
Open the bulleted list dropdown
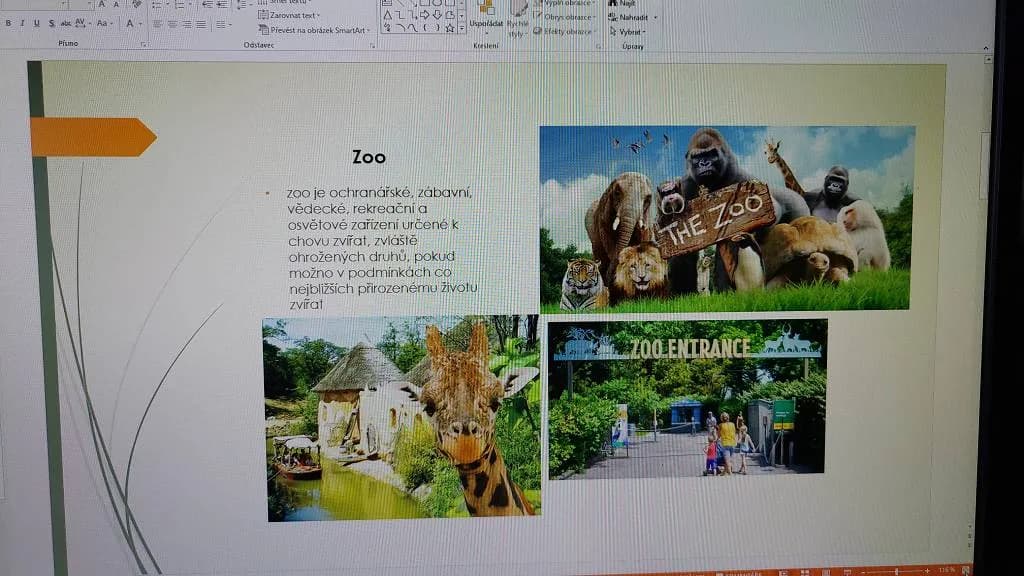click(160, 5)
